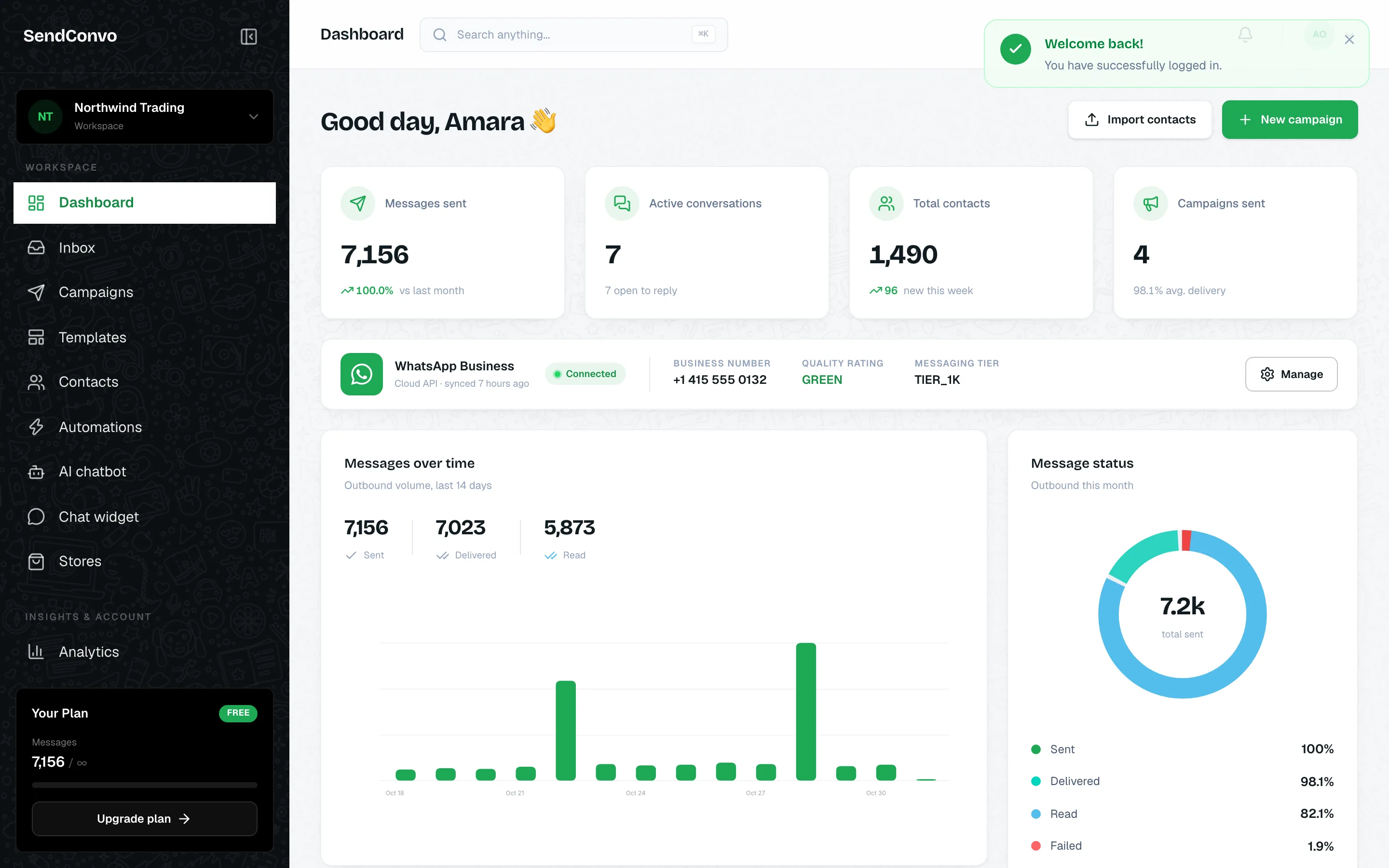Open Contacts in sidebar
1389x868 pixels.
(145, 382)
